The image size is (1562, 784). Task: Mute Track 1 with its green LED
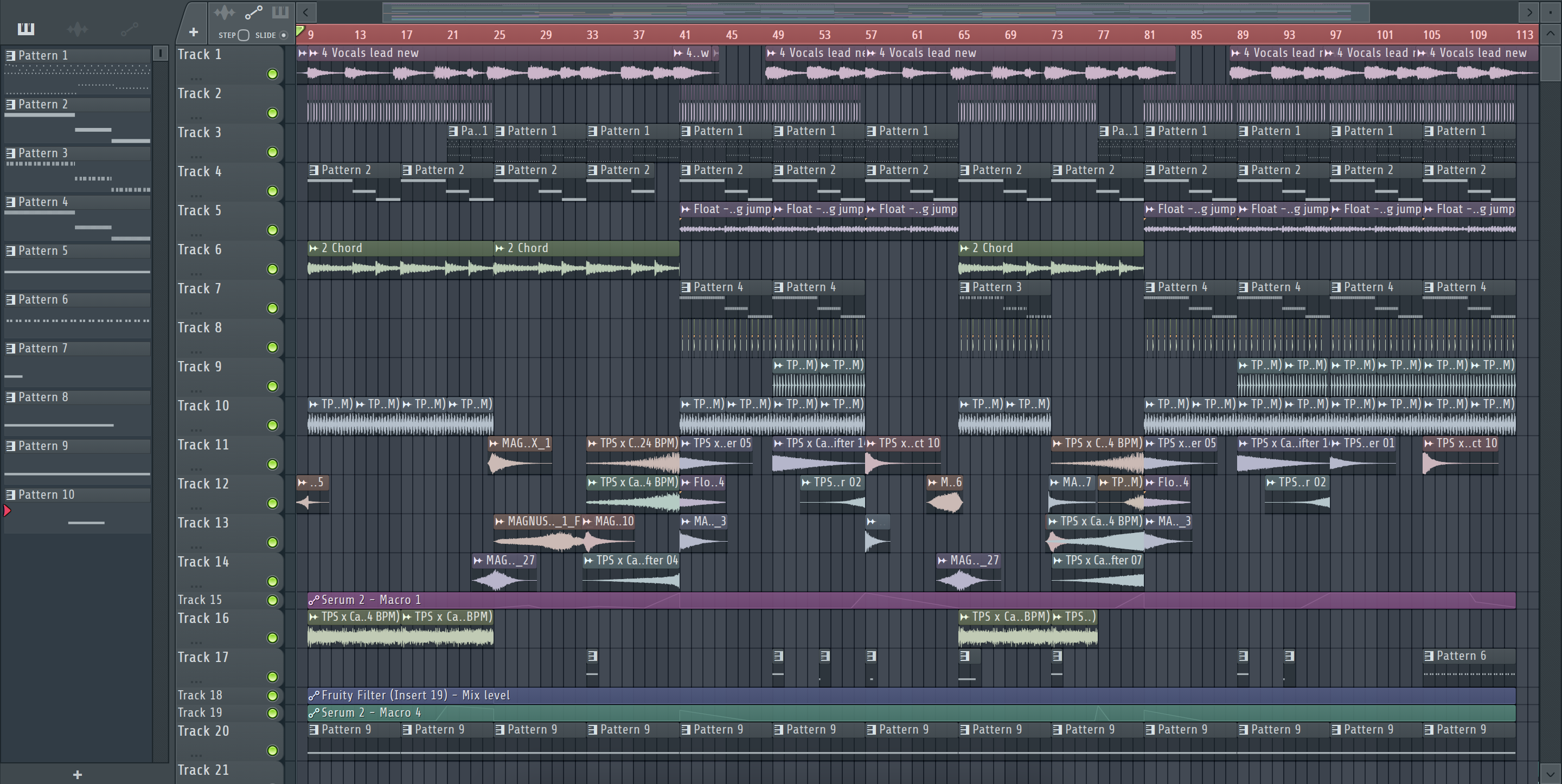(x=272, y=74)
